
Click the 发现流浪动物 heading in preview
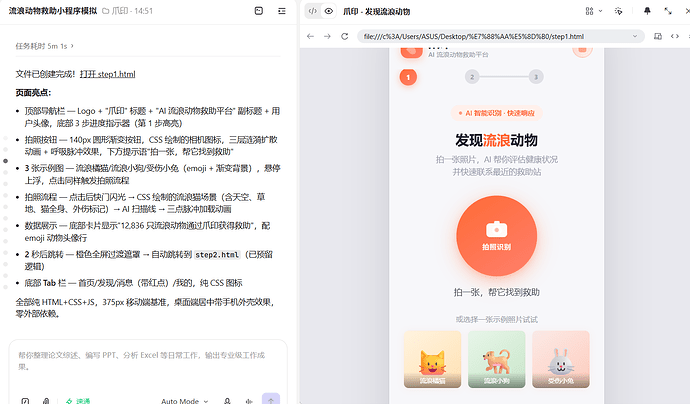click(x=496, y=140)
